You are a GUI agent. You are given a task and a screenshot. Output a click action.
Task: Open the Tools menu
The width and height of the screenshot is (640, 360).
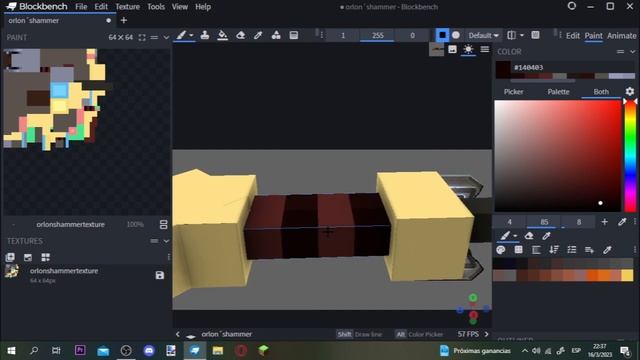(x=156, y=7)
